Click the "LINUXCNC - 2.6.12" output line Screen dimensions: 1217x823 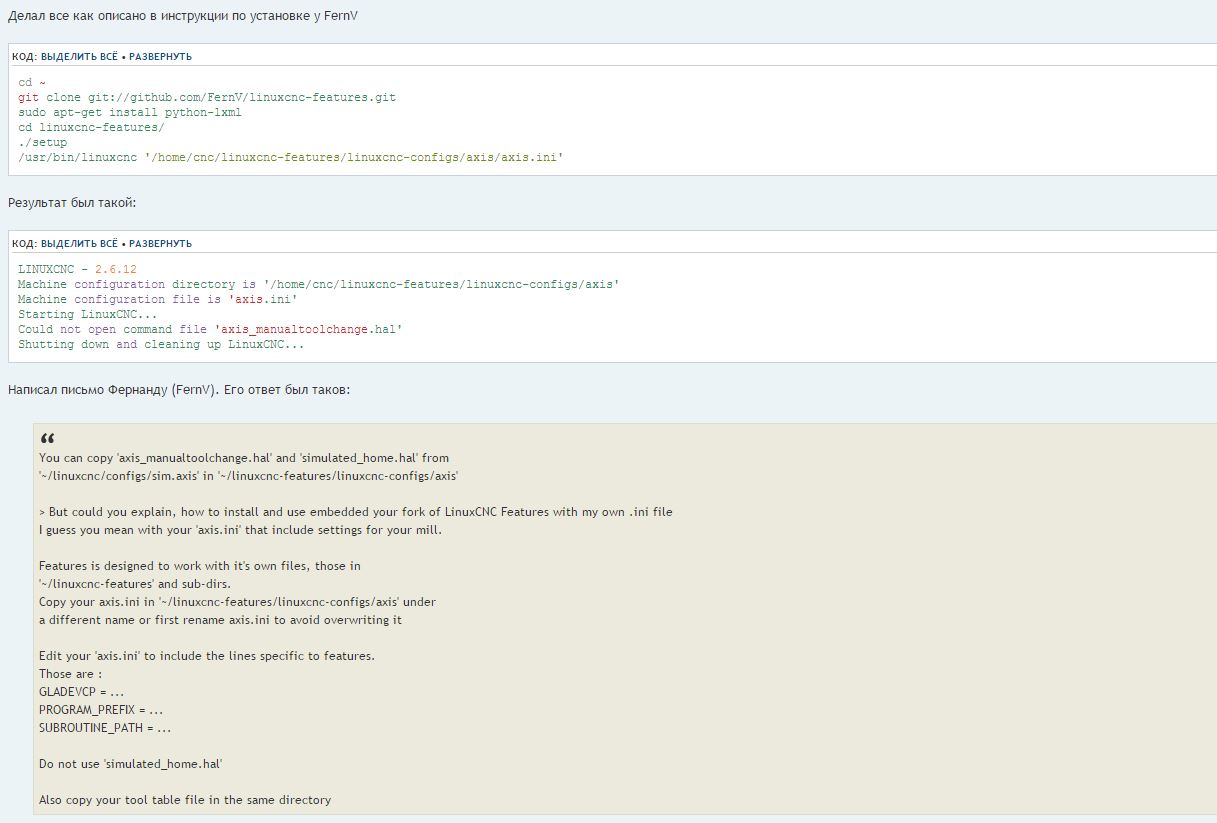click(77, 270)
